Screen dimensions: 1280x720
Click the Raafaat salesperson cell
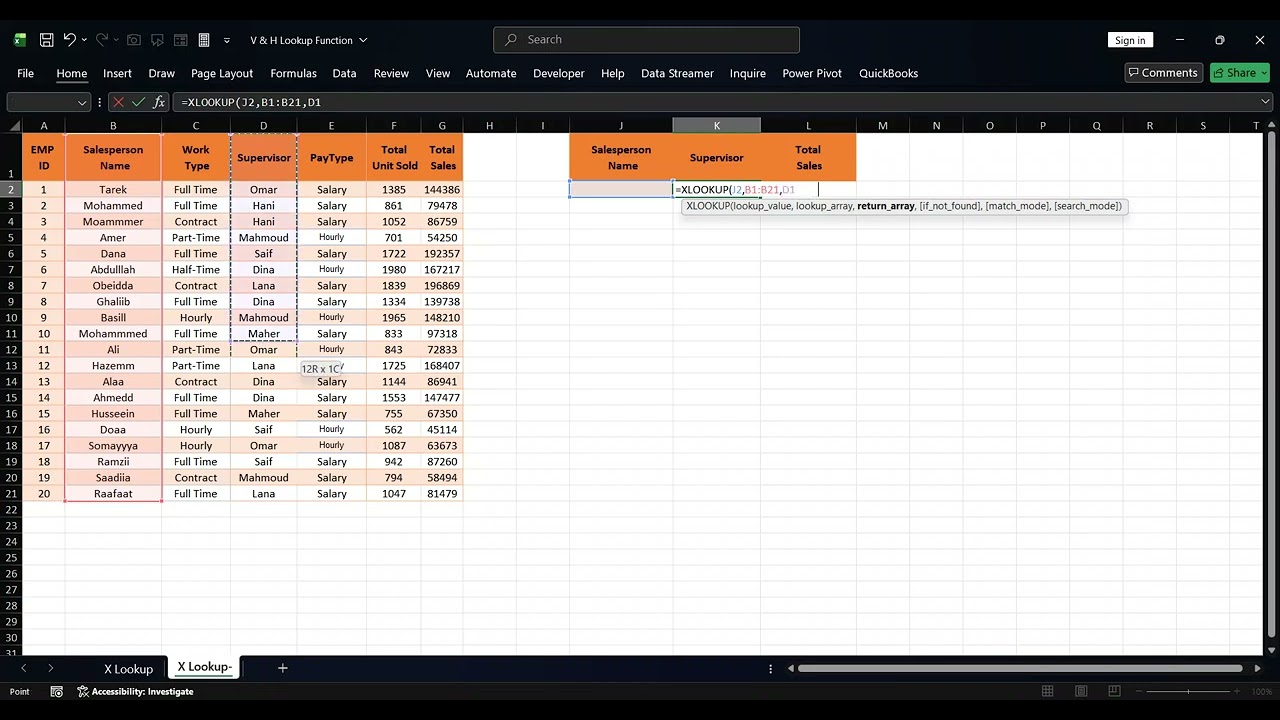[x=113, y=494]
